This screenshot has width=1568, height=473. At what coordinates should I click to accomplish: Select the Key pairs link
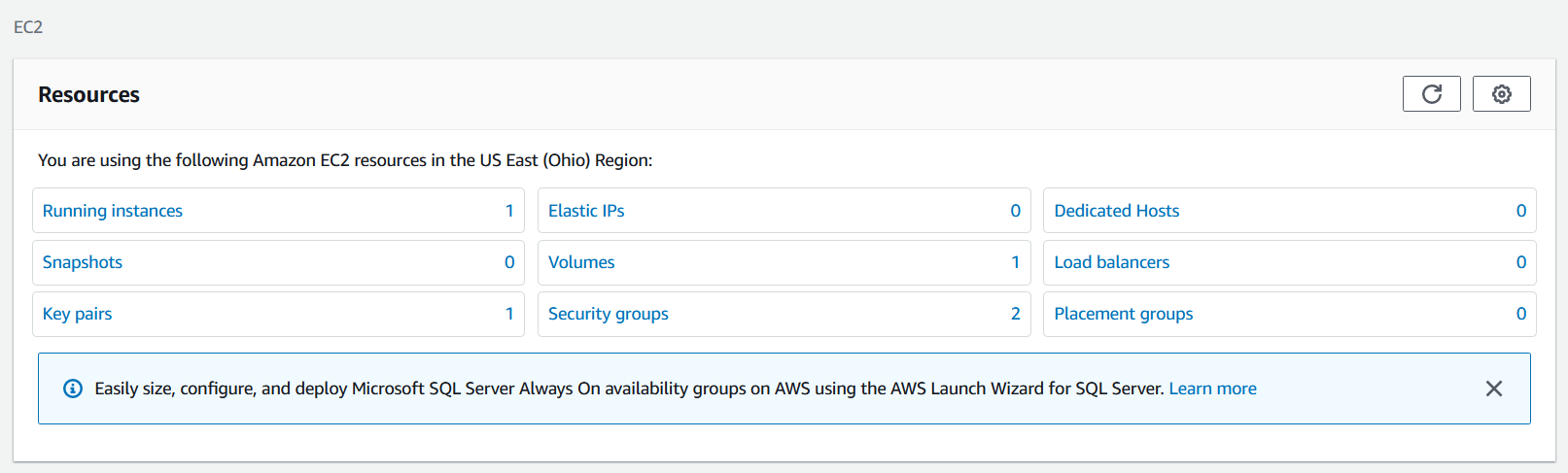(78, 314)
